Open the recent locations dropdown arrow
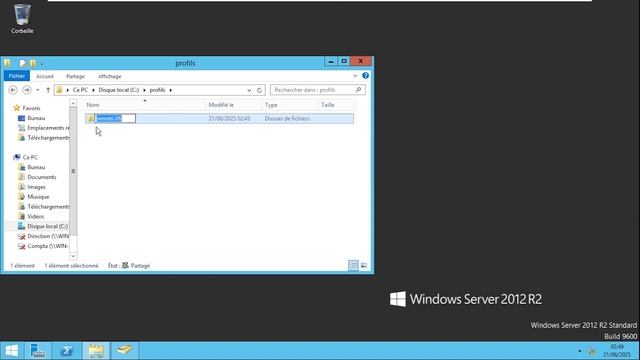Screen dimensions: 640x360 coord(38,90)
